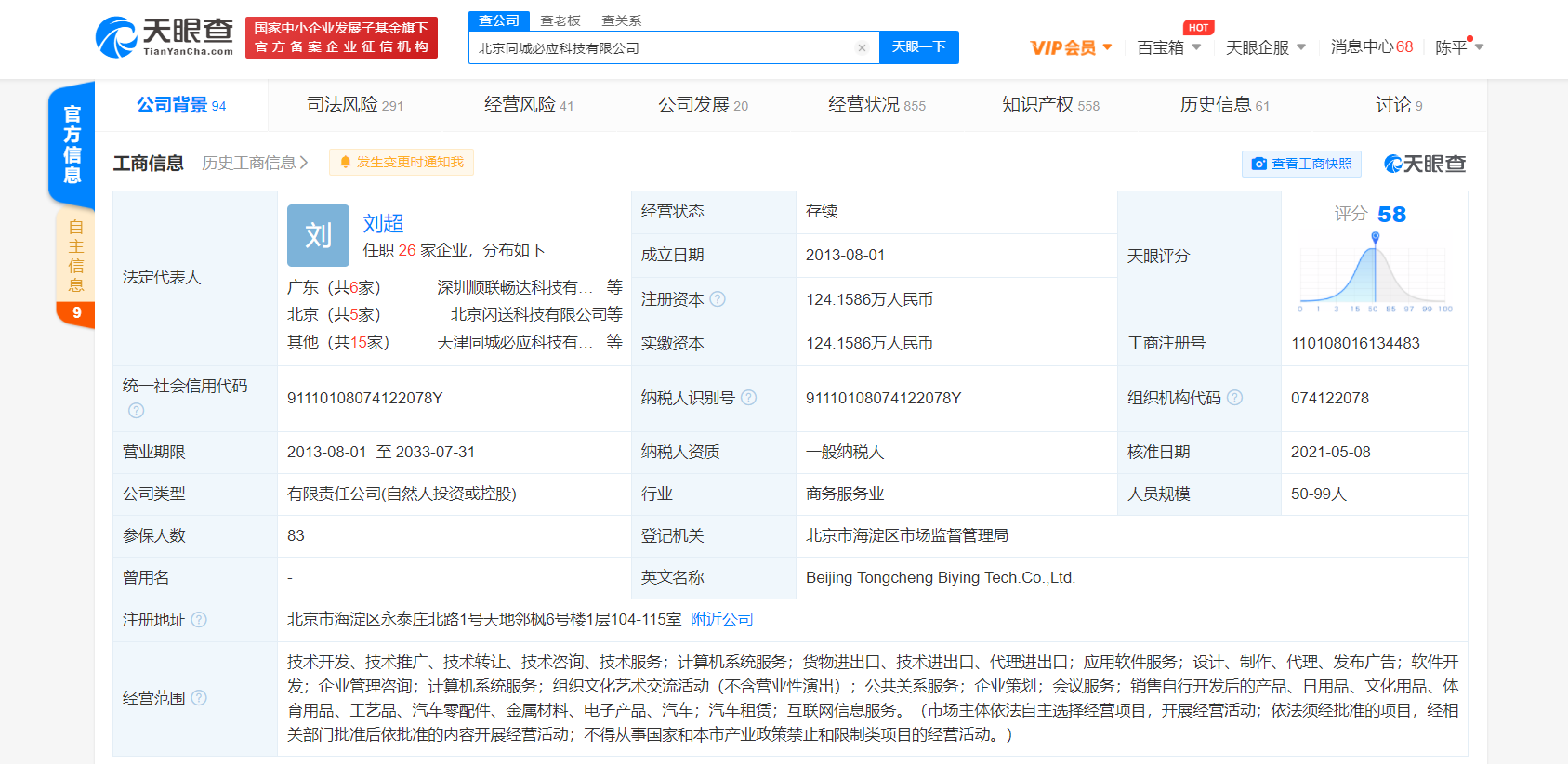Click the help icon next to 经营范围
Screen dimensions: 1568x764
click(x=199, y=698)
